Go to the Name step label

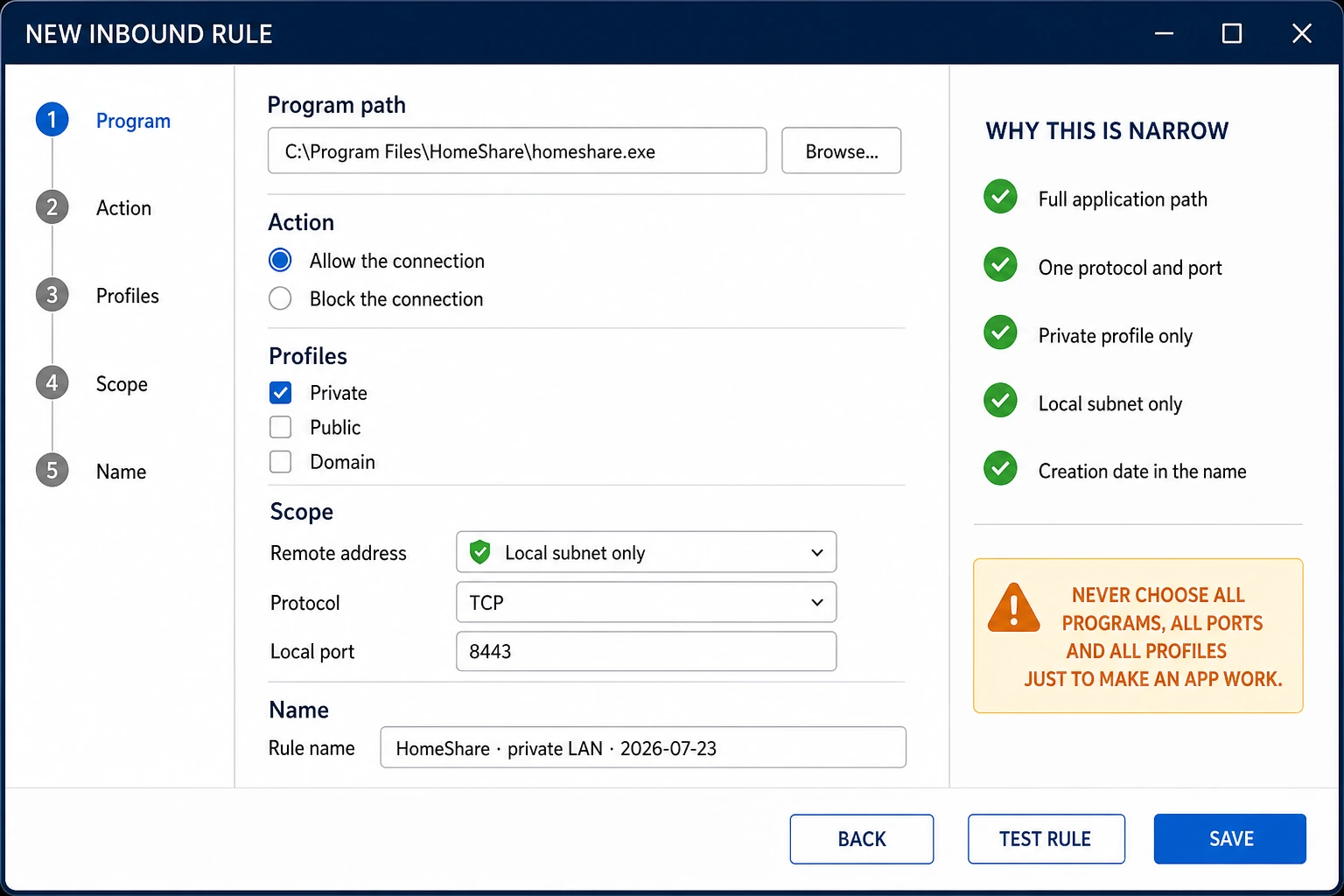(121, 472)
